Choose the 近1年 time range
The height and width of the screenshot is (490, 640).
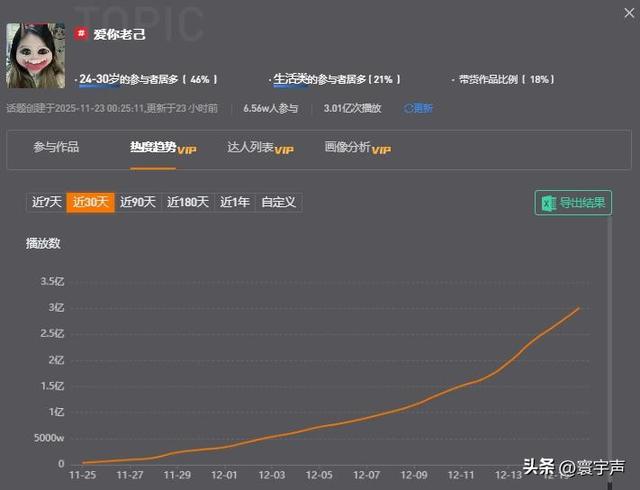point(235,202)
